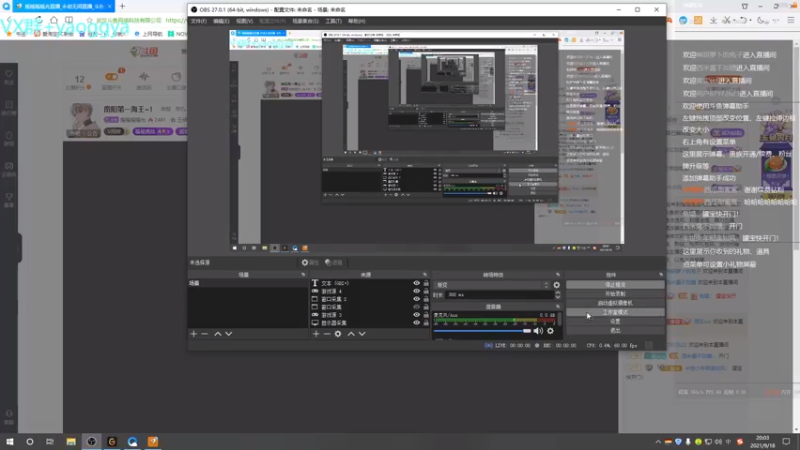Viewport: 800px width, 450px height.
Task: Open browser hamburger menu icon
Action: [790, 20]
